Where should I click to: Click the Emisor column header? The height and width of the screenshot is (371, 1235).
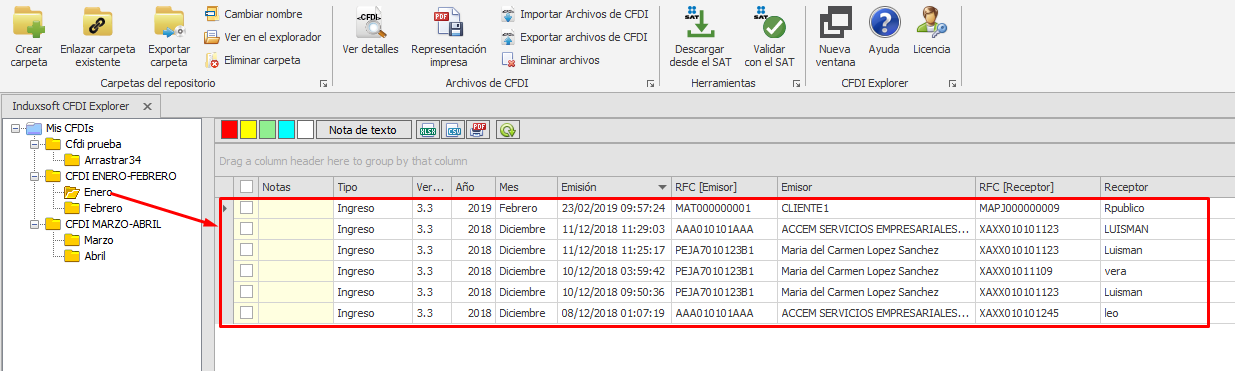(x=876, y=187)
